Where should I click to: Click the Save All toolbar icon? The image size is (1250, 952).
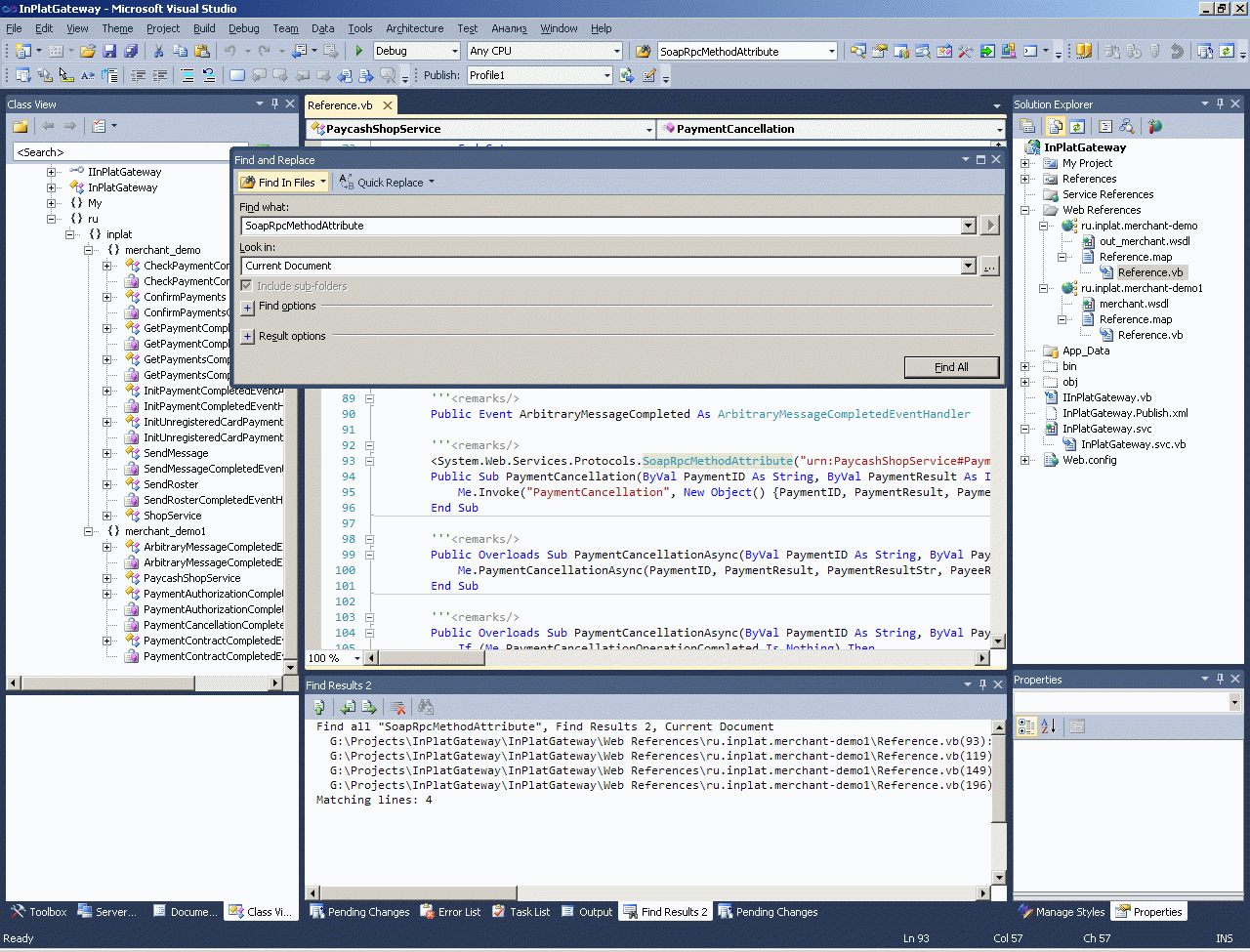(x=130, y=51)
